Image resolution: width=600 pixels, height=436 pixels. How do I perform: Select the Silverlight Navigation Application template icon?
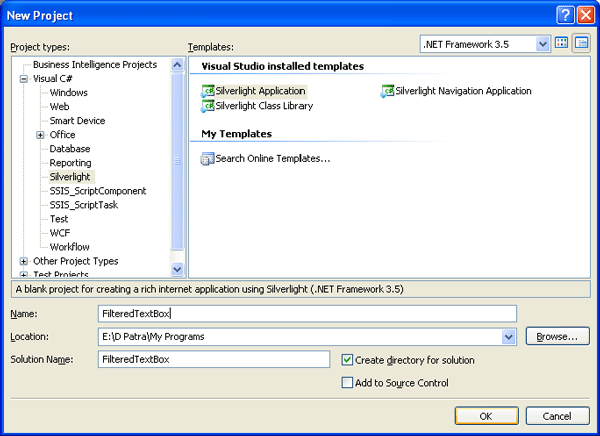point(387,91)
